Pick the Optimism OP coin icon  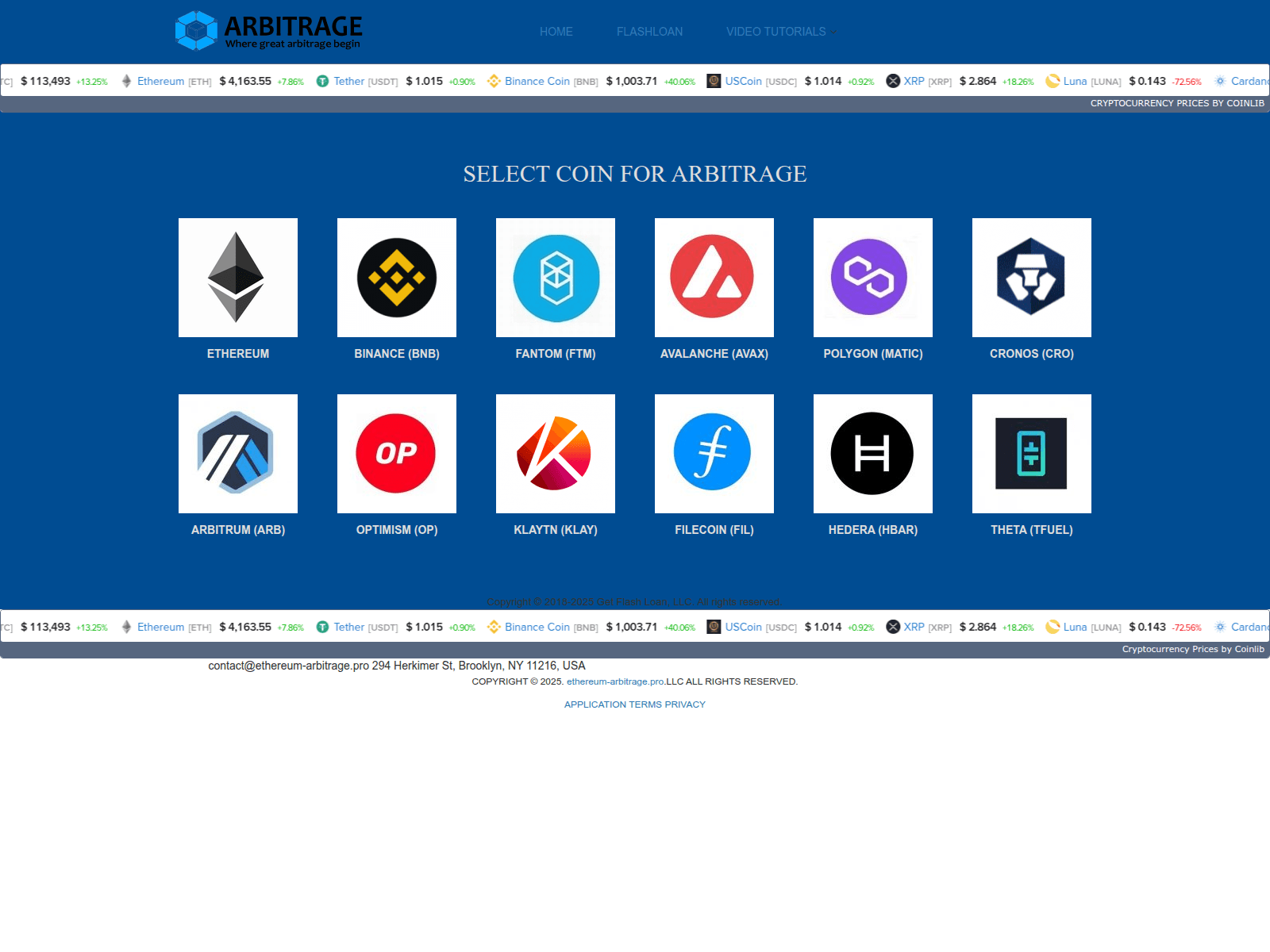point(397,454)
